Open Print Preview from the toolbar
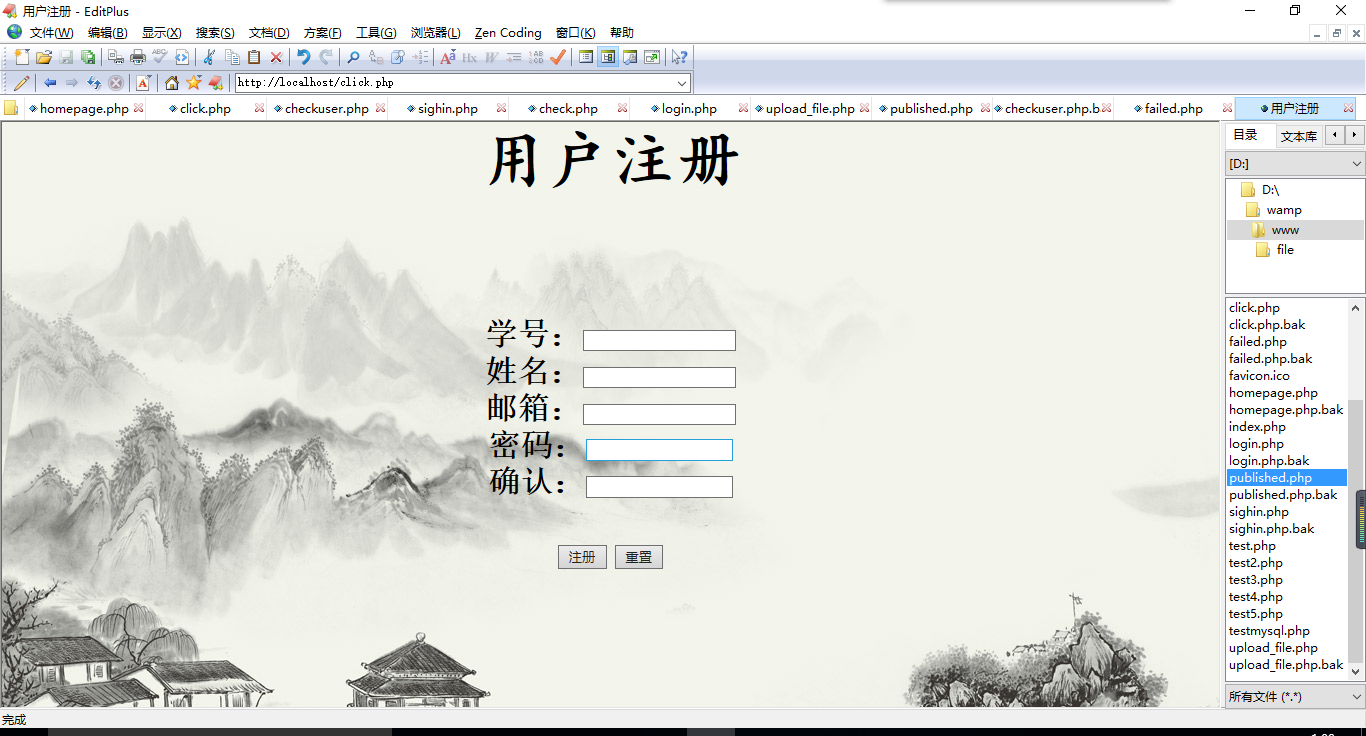 point(115,57)
